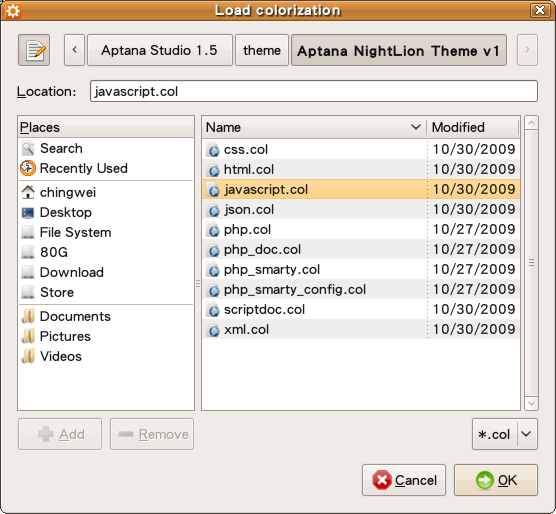The image size is (556, 514).
Task: Open the Documents bookmark
Action: coord(106,316)
